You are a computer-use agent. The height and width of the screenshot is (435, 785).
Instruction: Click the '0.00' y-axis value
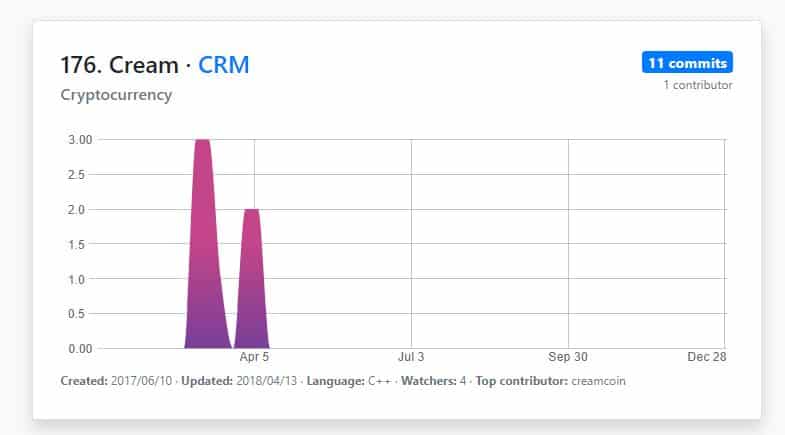tap(80, 348)
